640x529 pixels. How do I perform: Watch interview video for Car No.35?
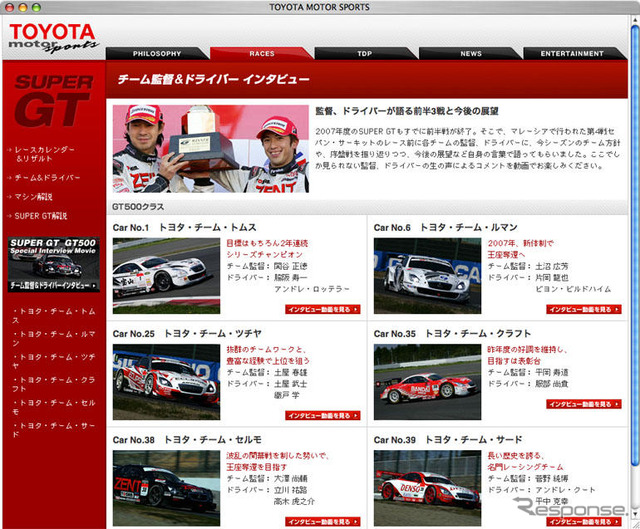[x=584, y=404]
